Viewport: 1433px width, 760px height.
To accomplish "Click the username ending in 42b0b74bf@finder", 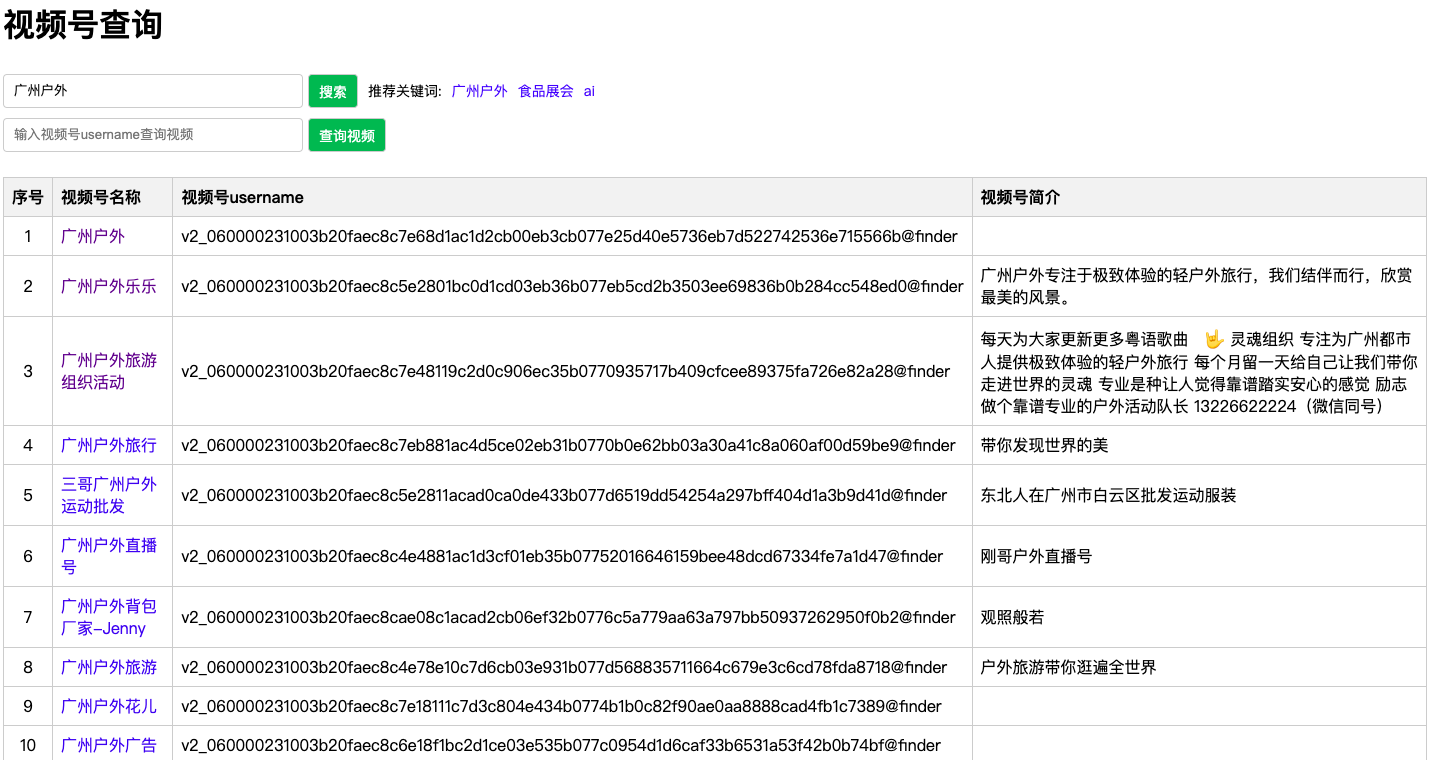I will (x=561, y=745).
